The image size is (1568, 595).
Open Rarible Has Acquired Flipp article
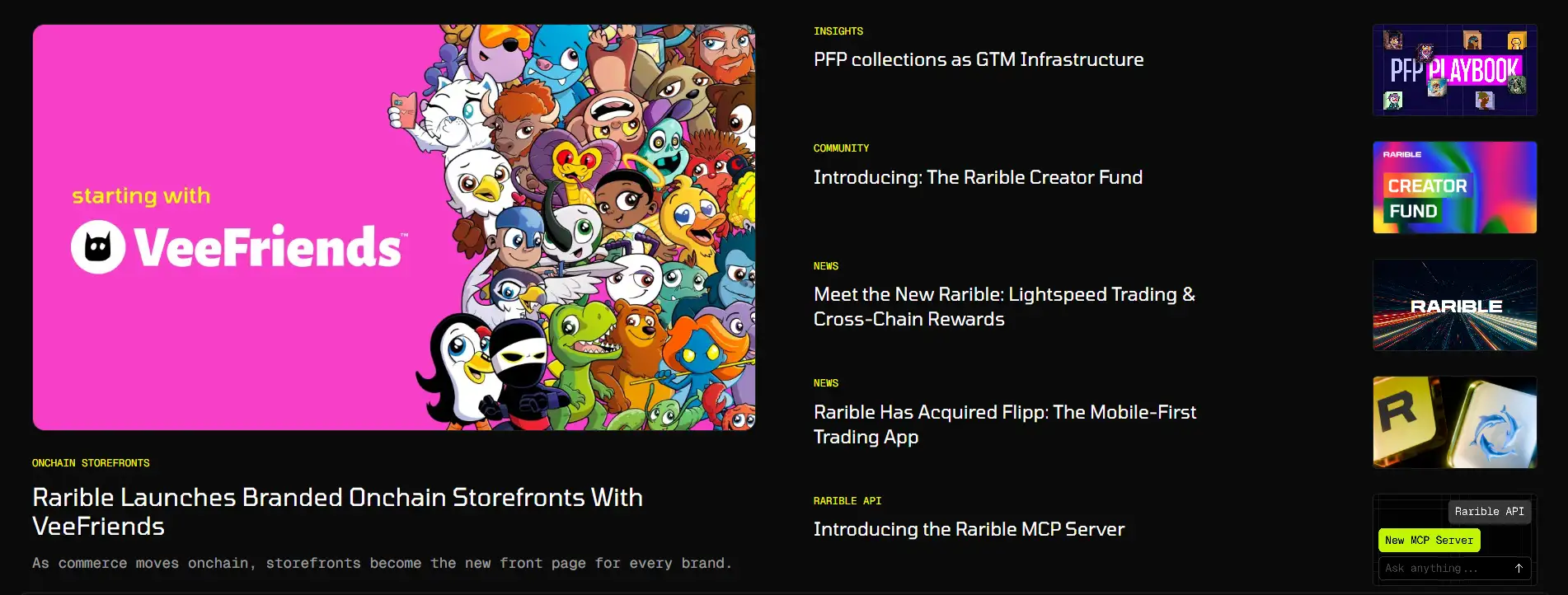(x=1004, y=424)
